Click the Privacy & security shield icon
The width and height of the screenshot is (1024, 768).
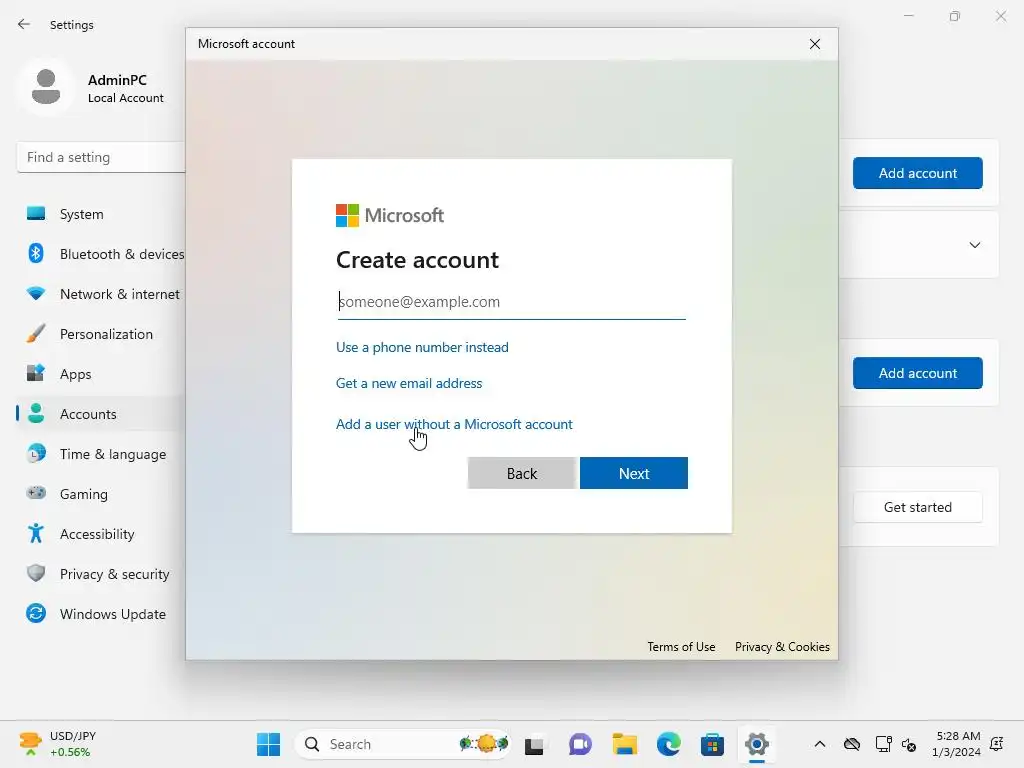[36, 573]
